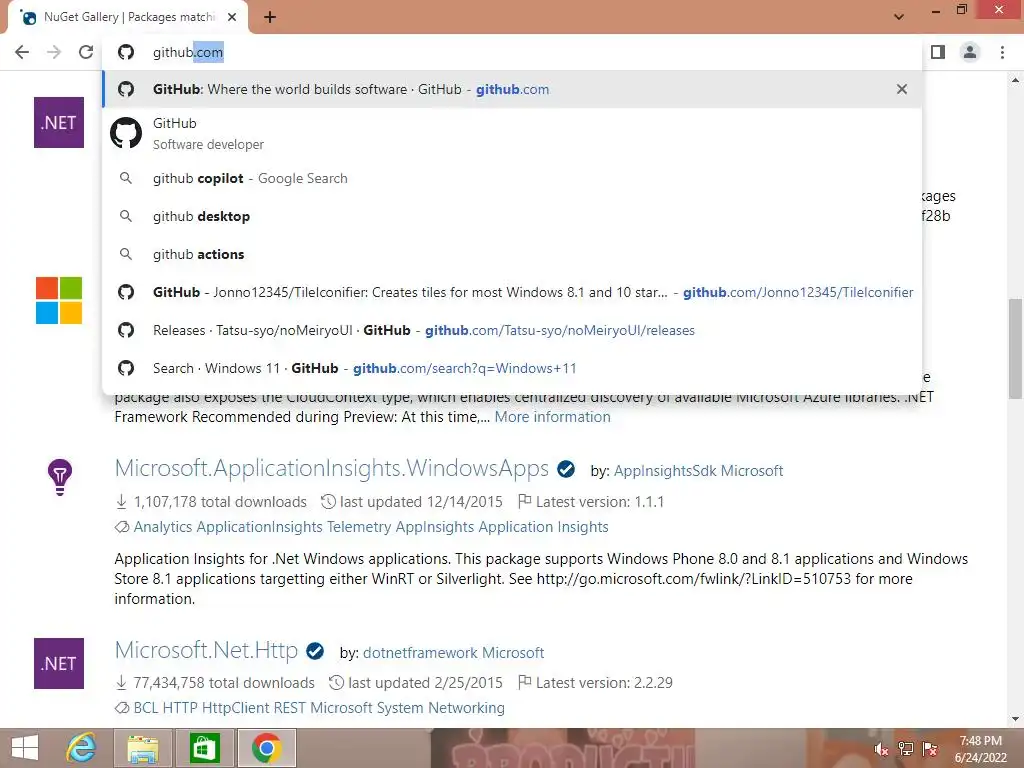
Task: Open the Microsoft.ApplicationInsights.WindowsApps package title
Action: coord(332,468)
